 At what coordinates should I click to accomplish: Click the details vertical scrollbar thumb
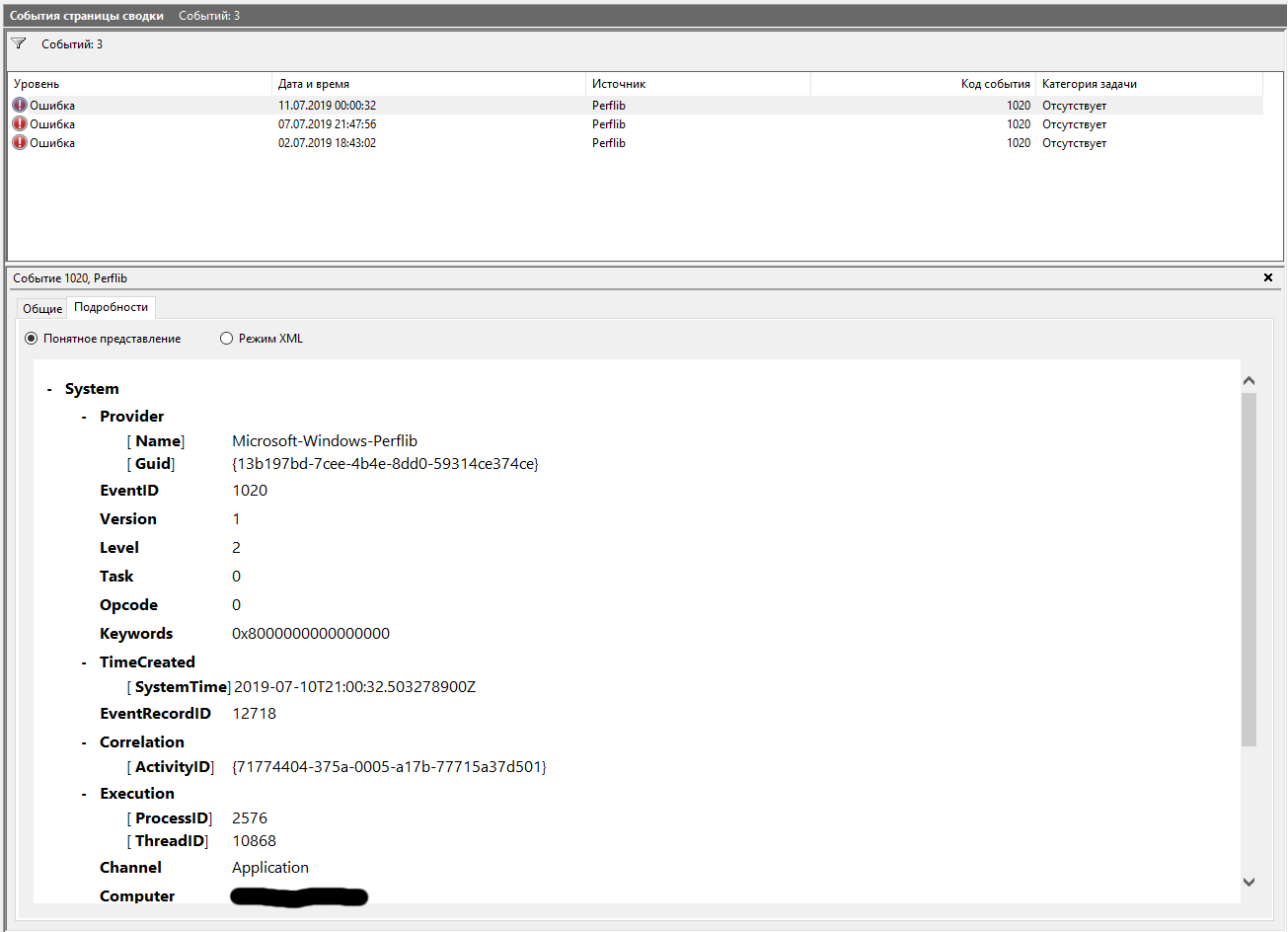click(1249, 570)
